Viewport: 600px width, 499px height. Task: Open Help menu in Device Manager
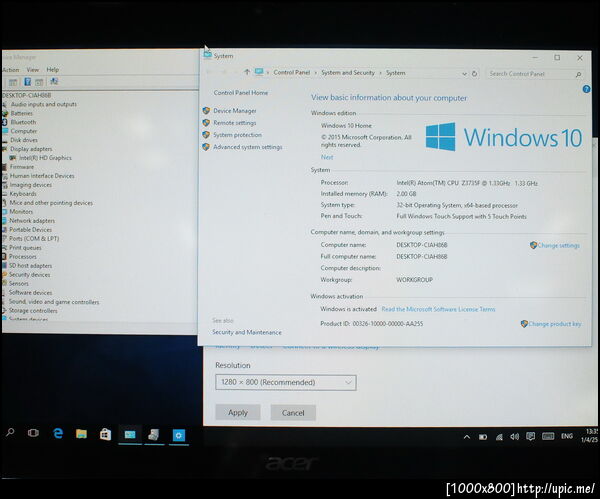[x=52, y=70]
